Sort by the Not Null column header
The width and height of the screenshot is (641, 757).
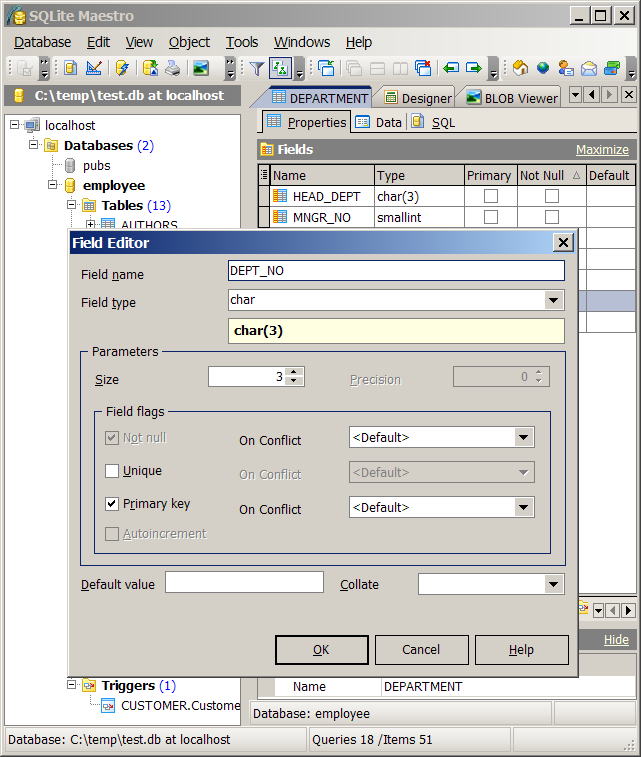pyautogui.click(x=552, y=175)
